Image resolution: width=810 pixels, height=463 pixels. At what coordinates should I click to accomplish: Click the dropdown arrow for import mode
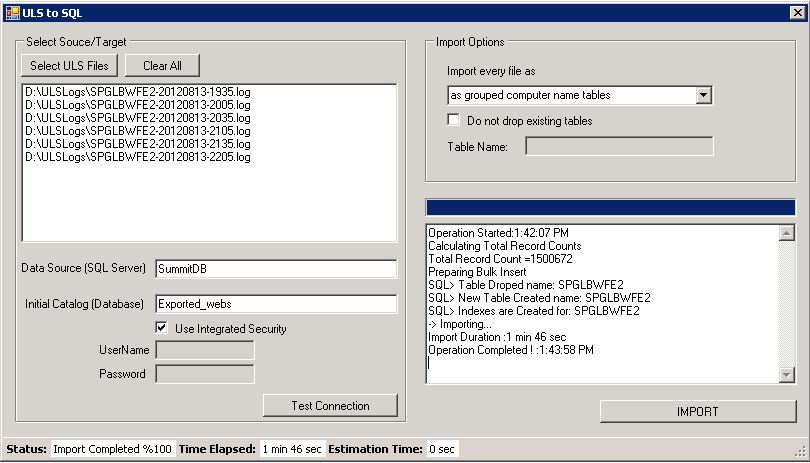(x=703, y=95)
